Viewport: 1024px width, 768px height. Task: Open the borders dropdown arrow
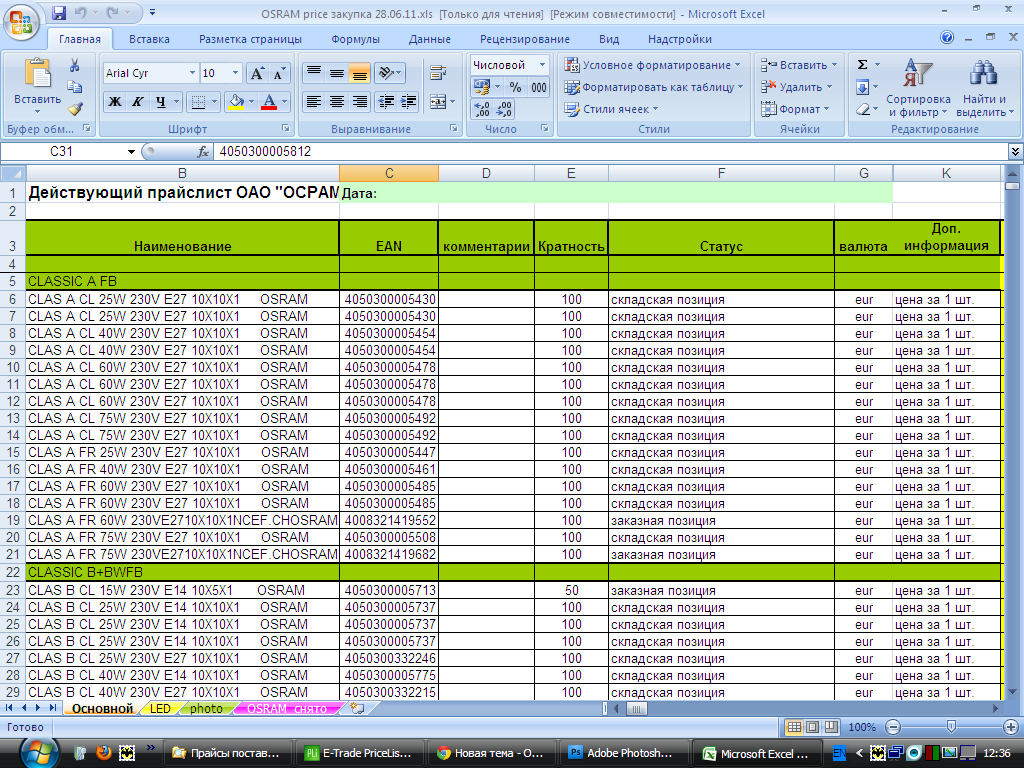pos(214,102)
